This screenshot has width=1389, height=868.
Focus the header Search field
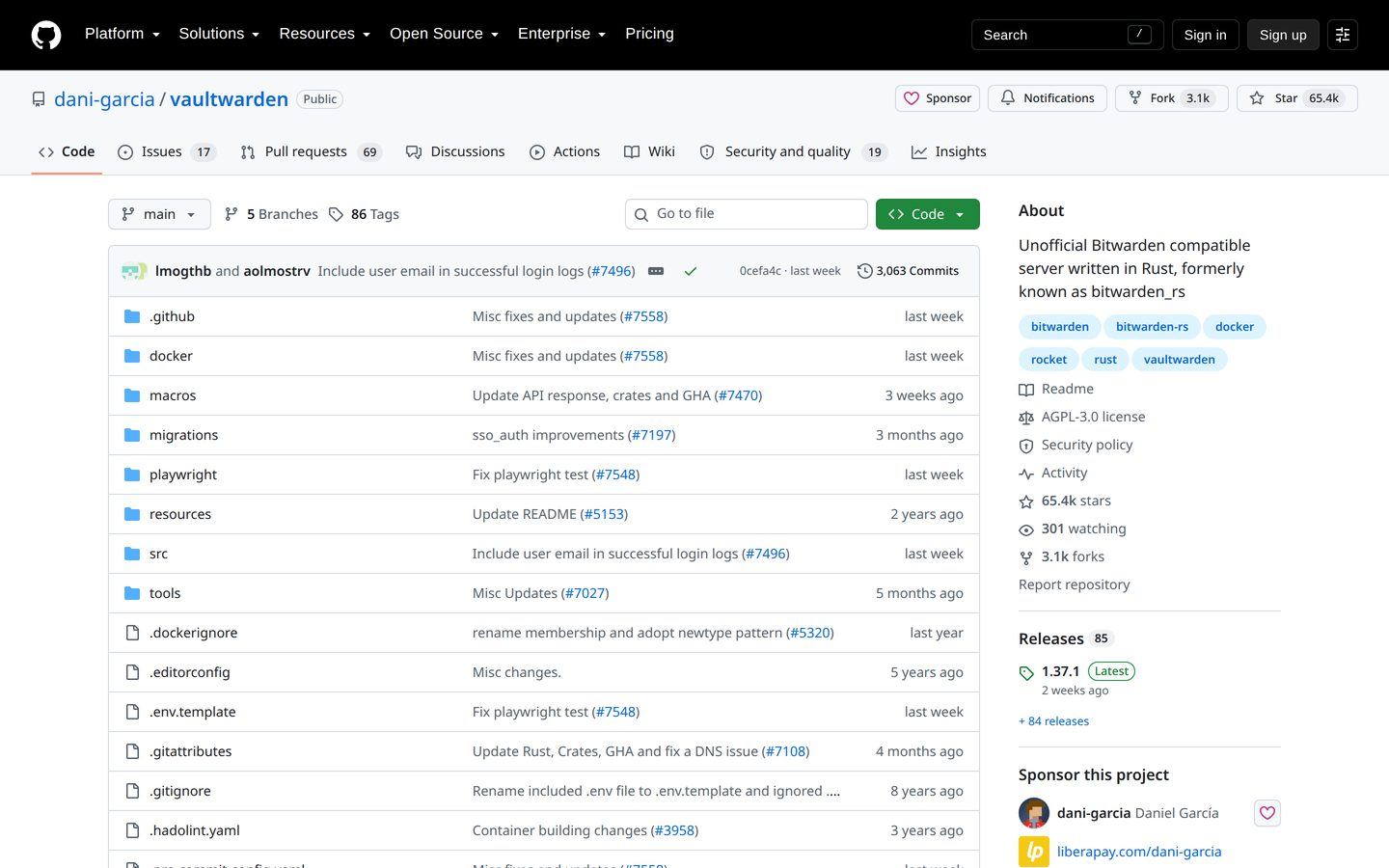click(1067, 35)
